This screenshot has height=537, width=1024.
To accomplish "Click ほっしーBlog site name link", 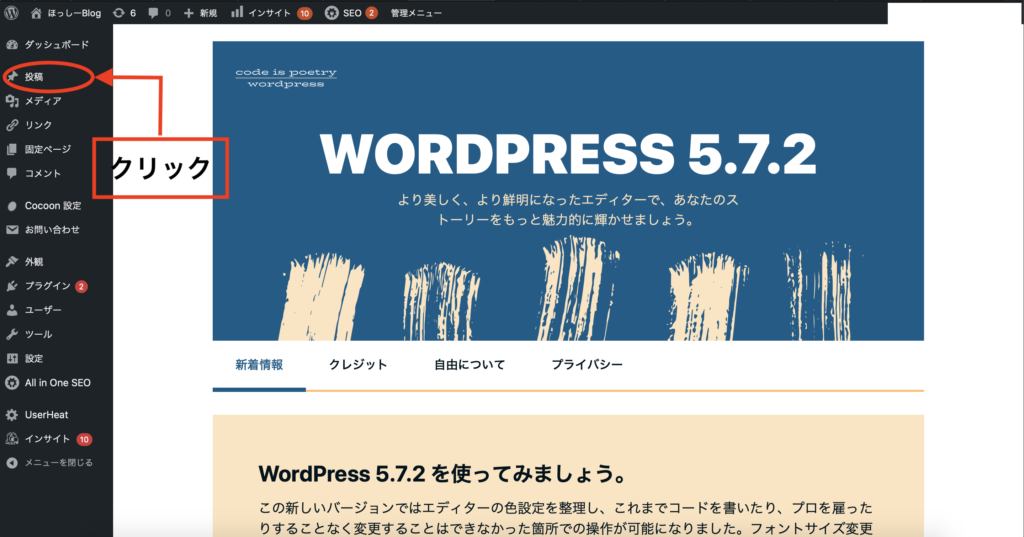I will [74, 13].
